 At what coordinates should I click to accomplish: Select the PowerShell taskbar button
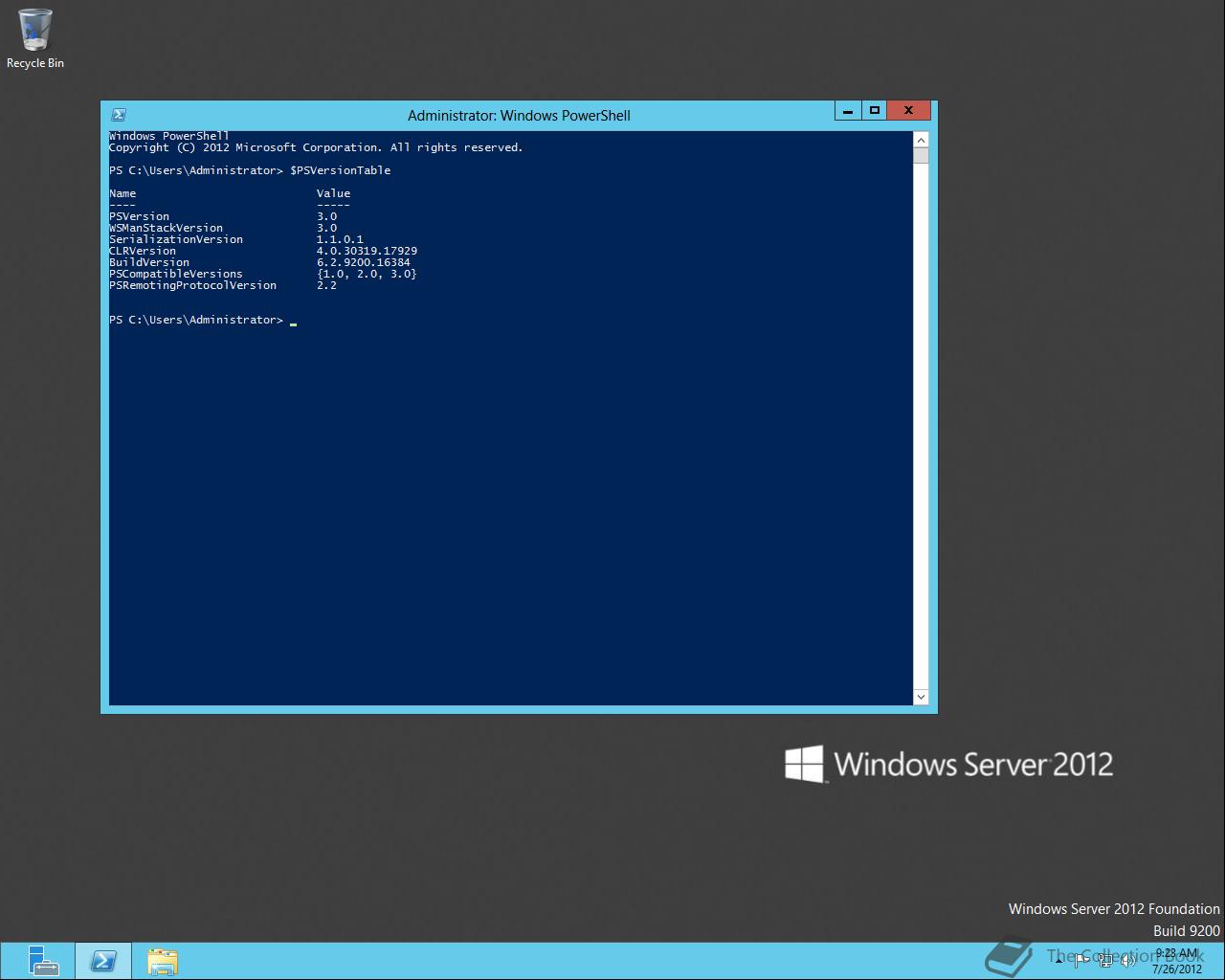[103, 961]
